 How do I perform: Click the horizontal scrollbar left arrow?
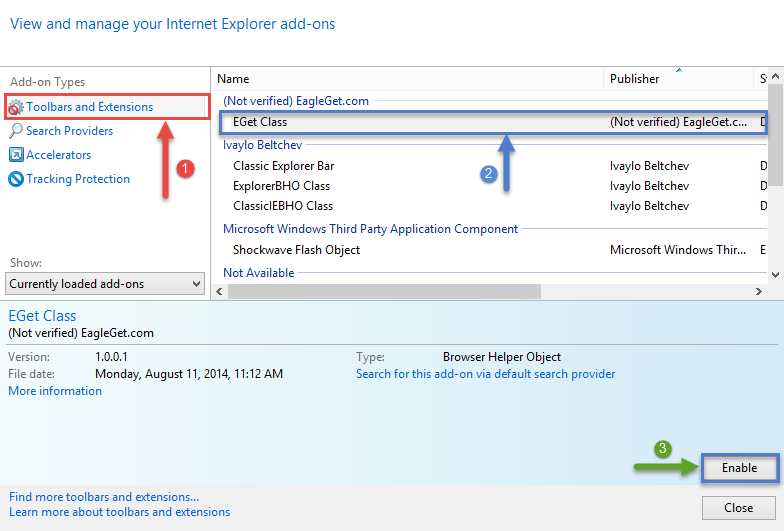[220, 291]
